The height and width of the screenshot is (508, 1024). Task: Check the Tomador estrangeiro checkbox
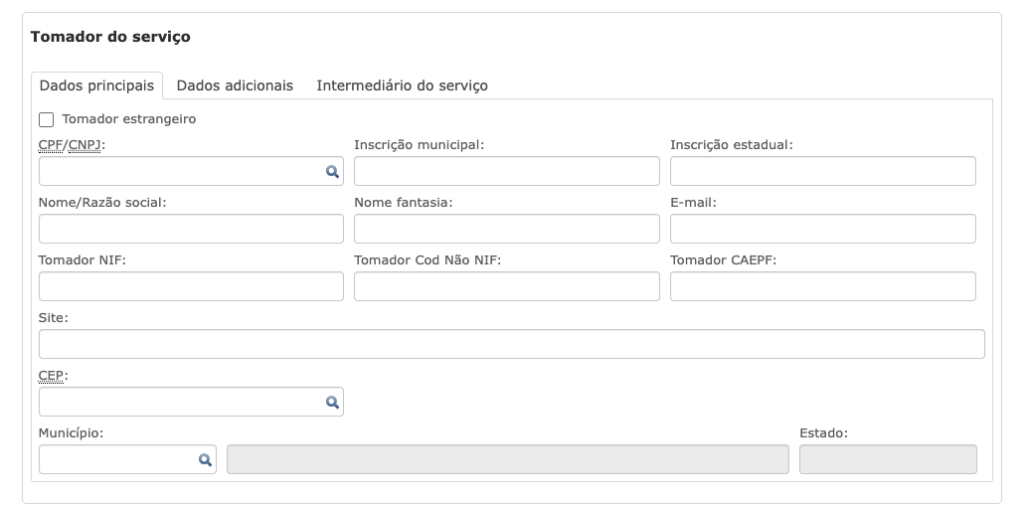pos(46,119)
